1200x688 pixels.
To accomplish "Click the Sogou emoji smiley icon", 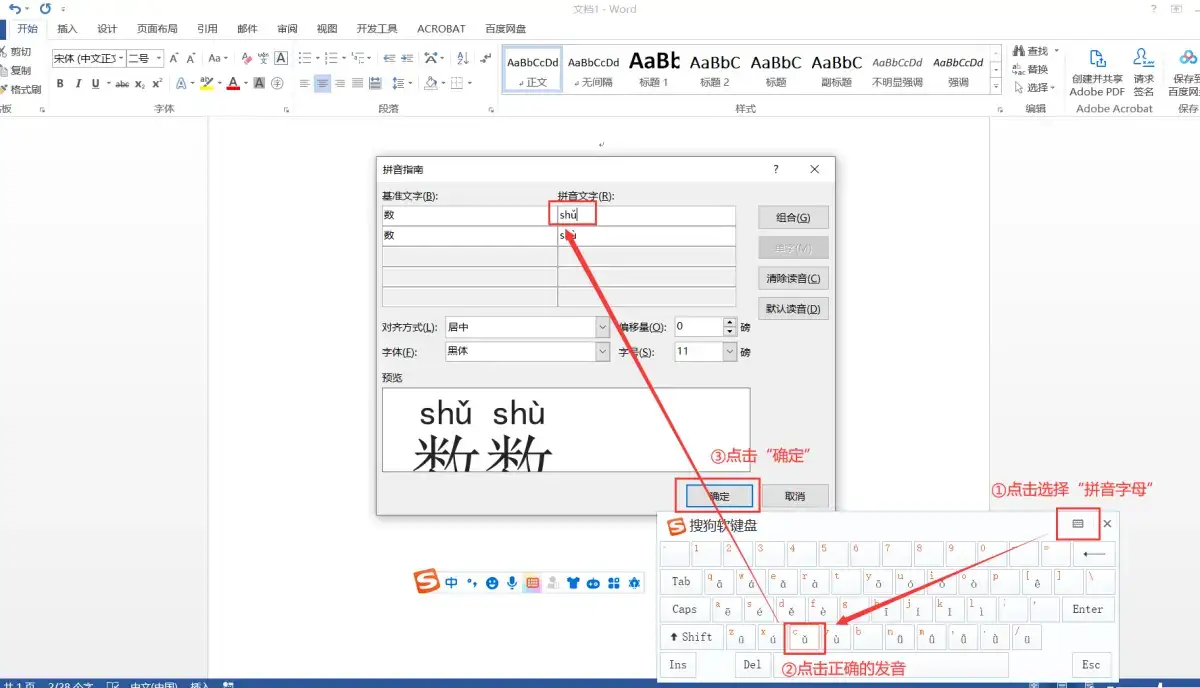I will click(491, 582).
